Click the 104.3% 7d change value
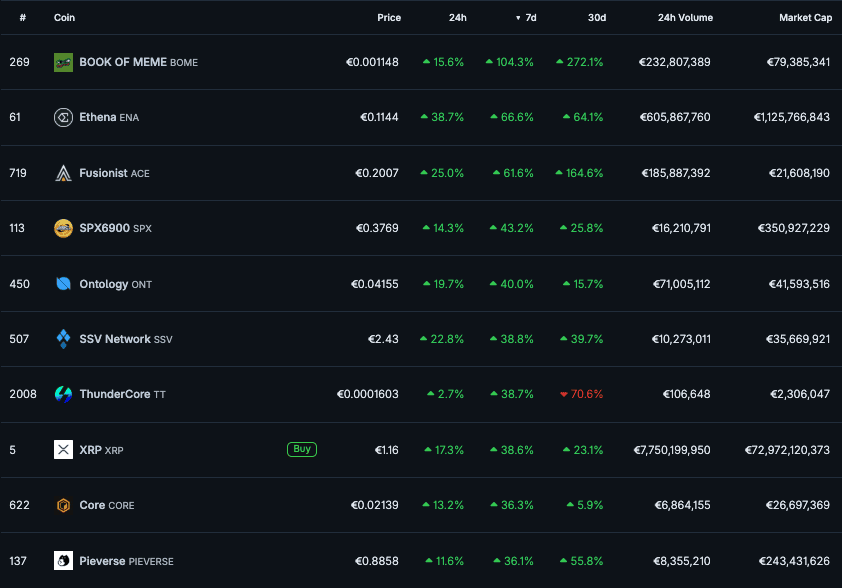The width and height of the screenshot is (842, 588). 510,62
